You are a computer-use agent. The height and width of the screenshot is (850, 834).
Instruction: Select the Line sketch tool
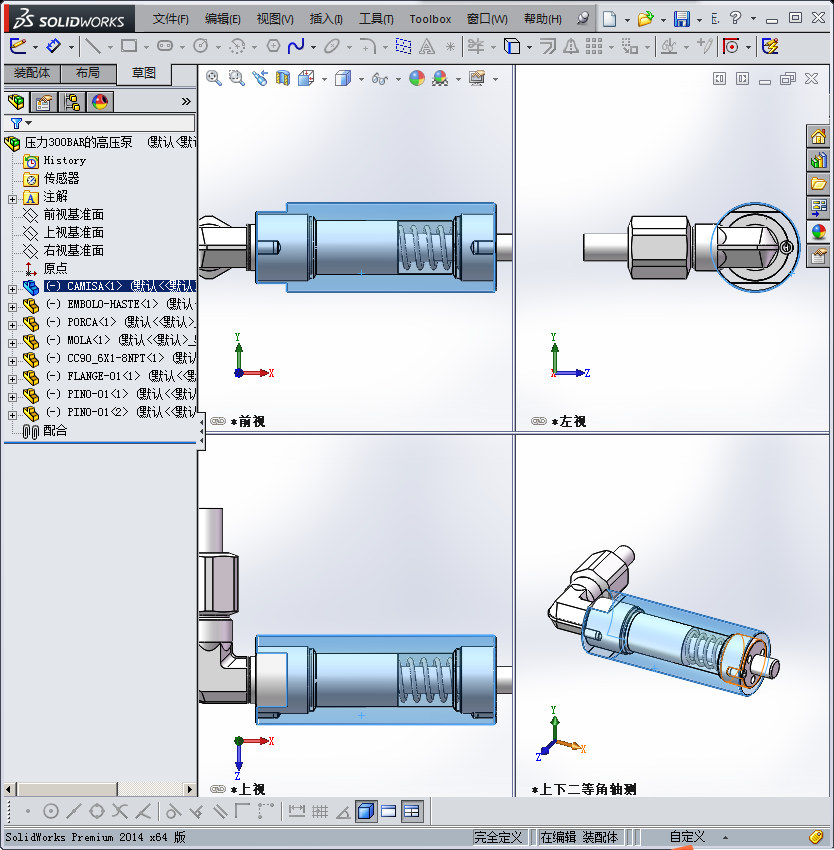[93, 47]
